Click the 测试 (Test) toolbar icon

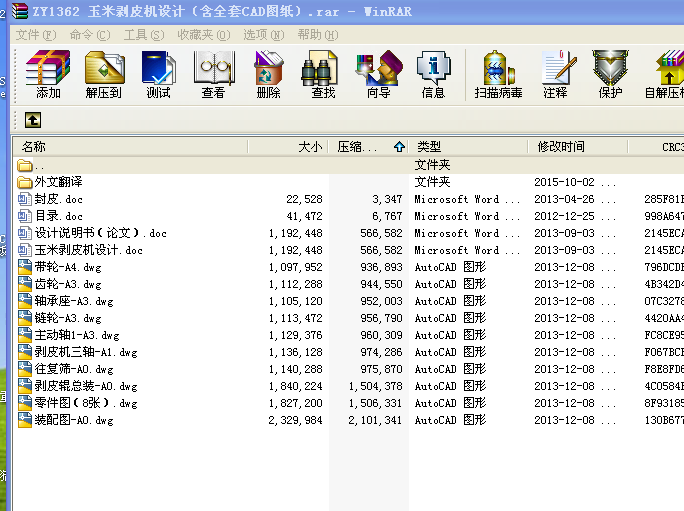pyautogui.click(x=158, y=74)
